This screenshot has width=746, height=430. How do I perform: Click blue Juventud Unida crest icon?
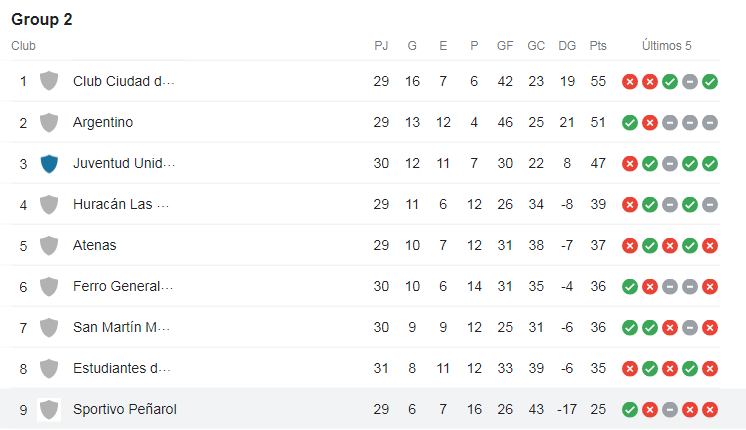[49, 163]
